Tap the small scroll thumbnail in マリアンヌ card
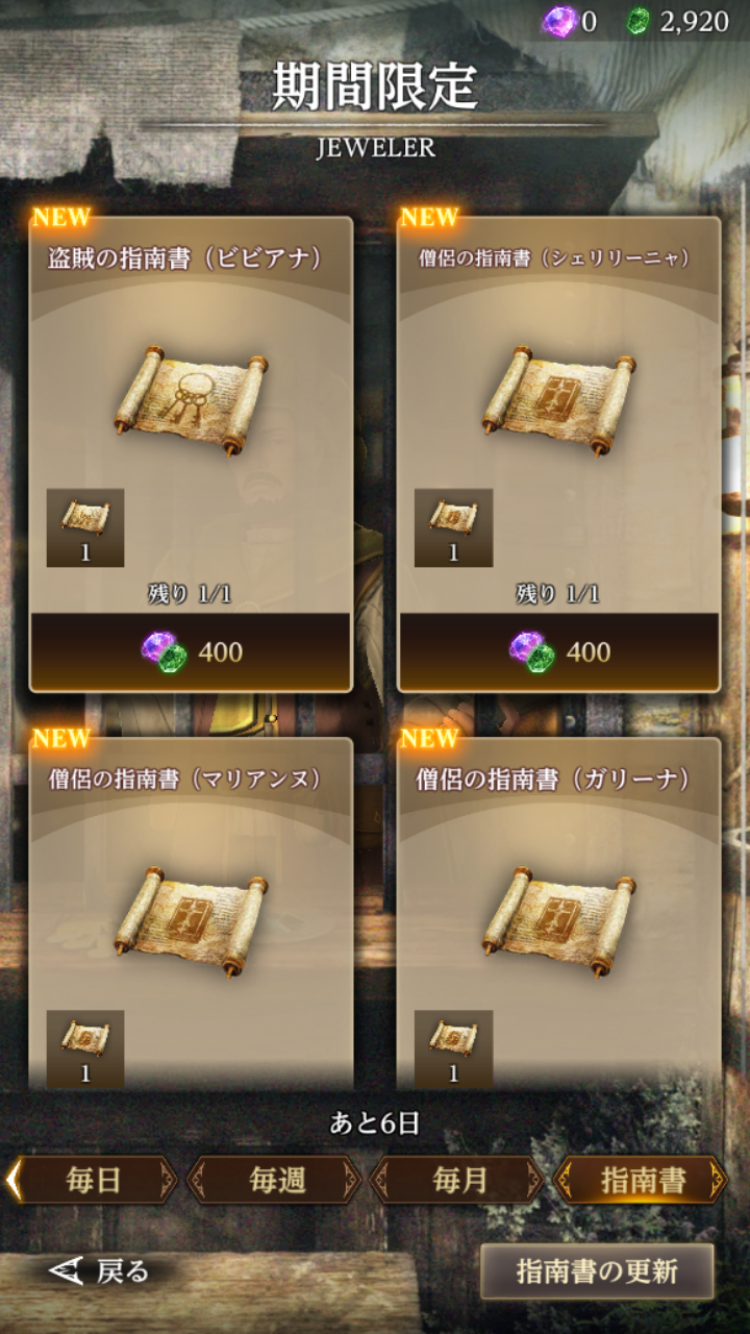This screenshot has height=1334, width=750. (85, 1048)
